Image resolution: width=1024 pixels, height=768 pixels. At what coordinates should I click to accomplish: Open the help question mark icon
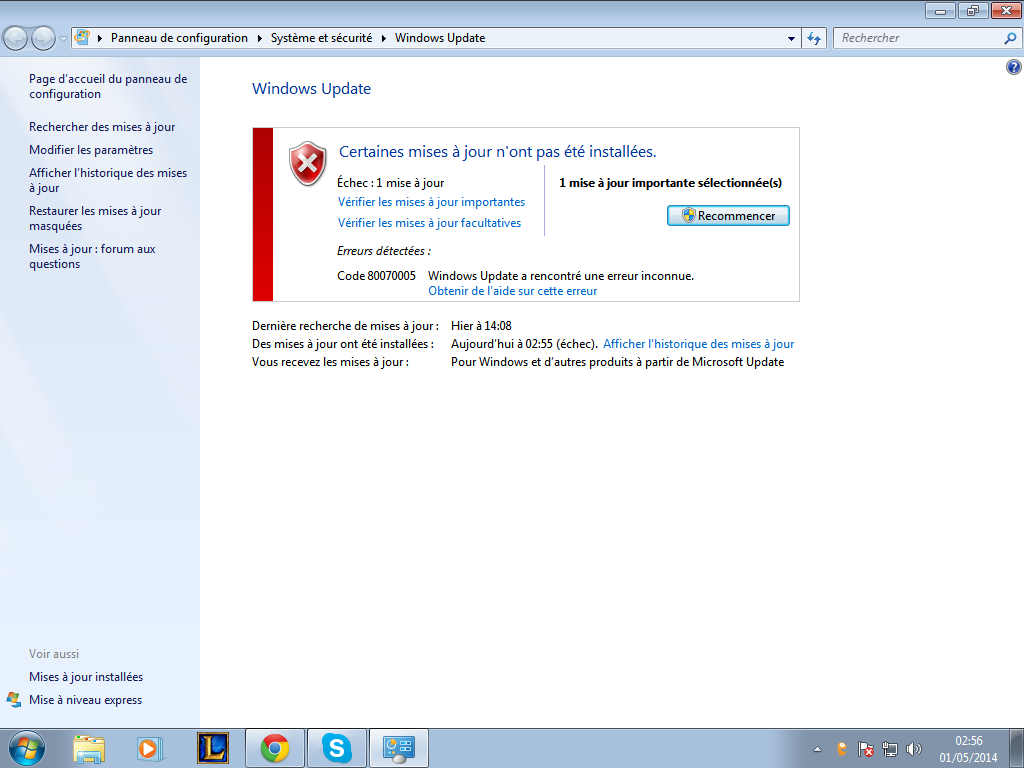click(x=1014, y=67)
